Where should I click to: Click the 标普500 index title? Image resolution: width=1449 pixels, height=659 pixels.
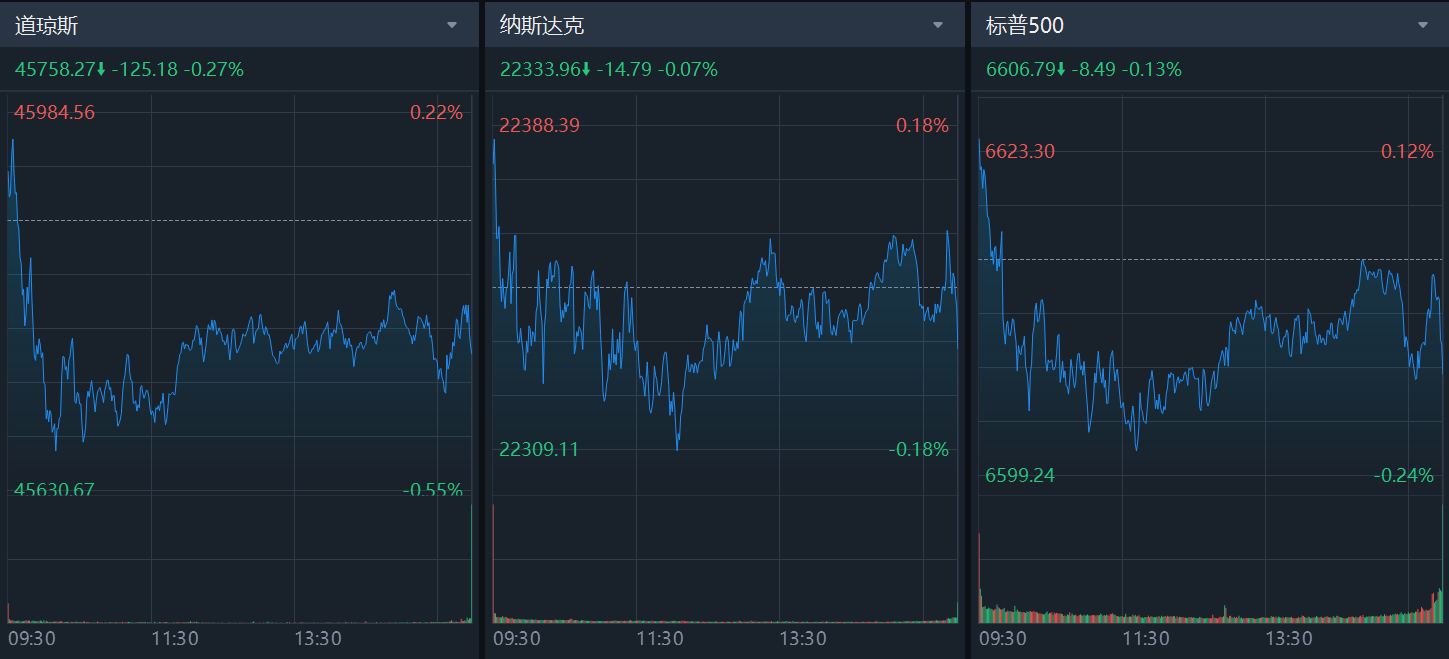click(1025, 26)
